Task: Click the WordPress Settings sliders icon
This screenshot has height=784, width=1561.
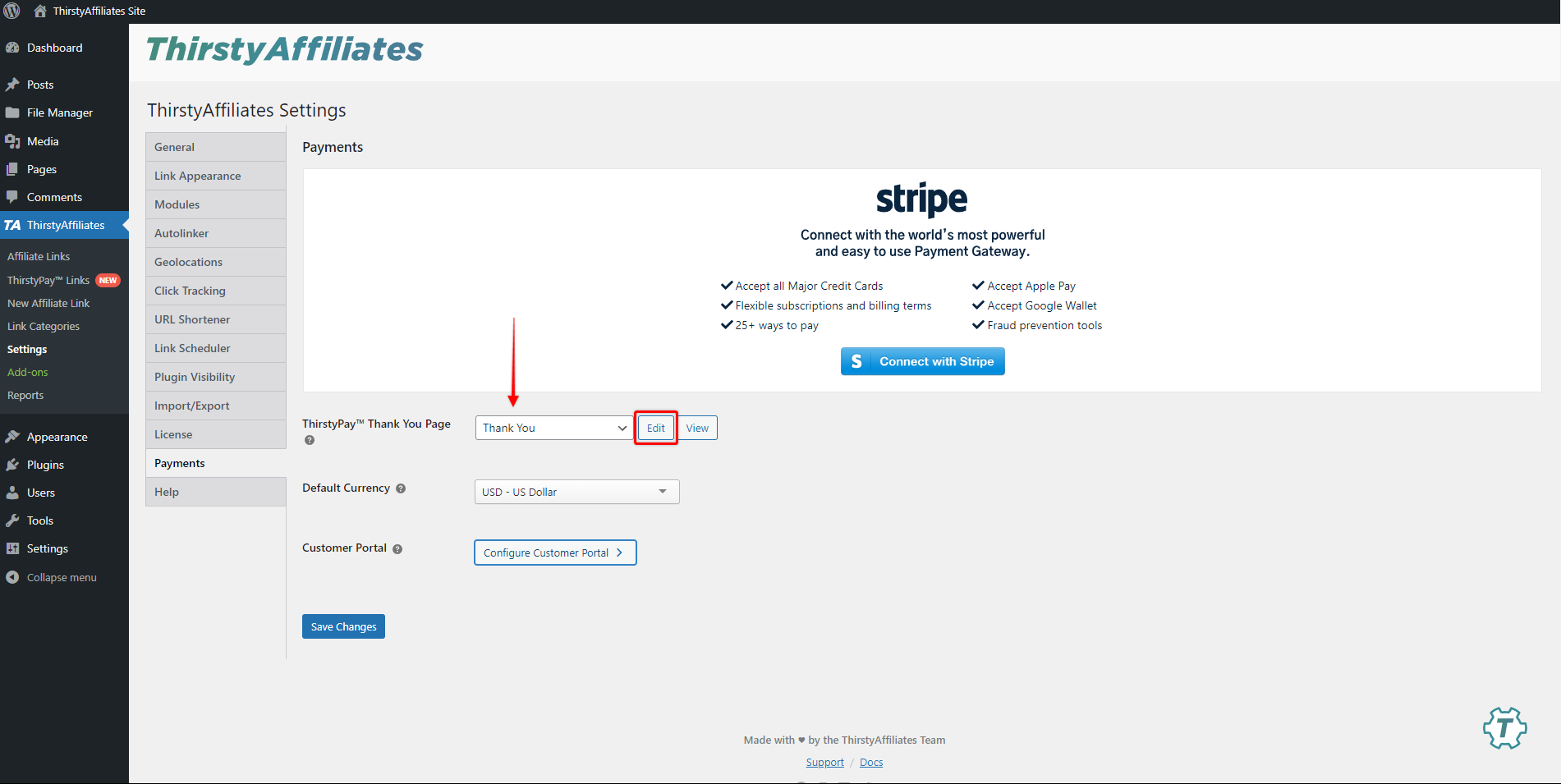Action: 12,548
